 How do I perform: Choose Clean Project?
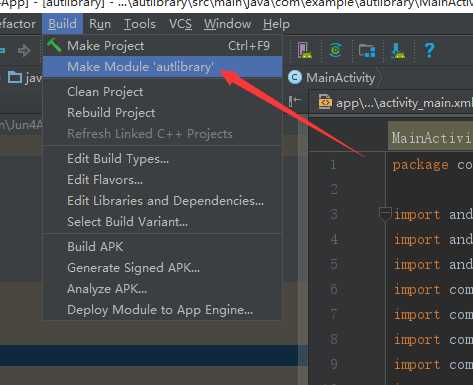163,92
